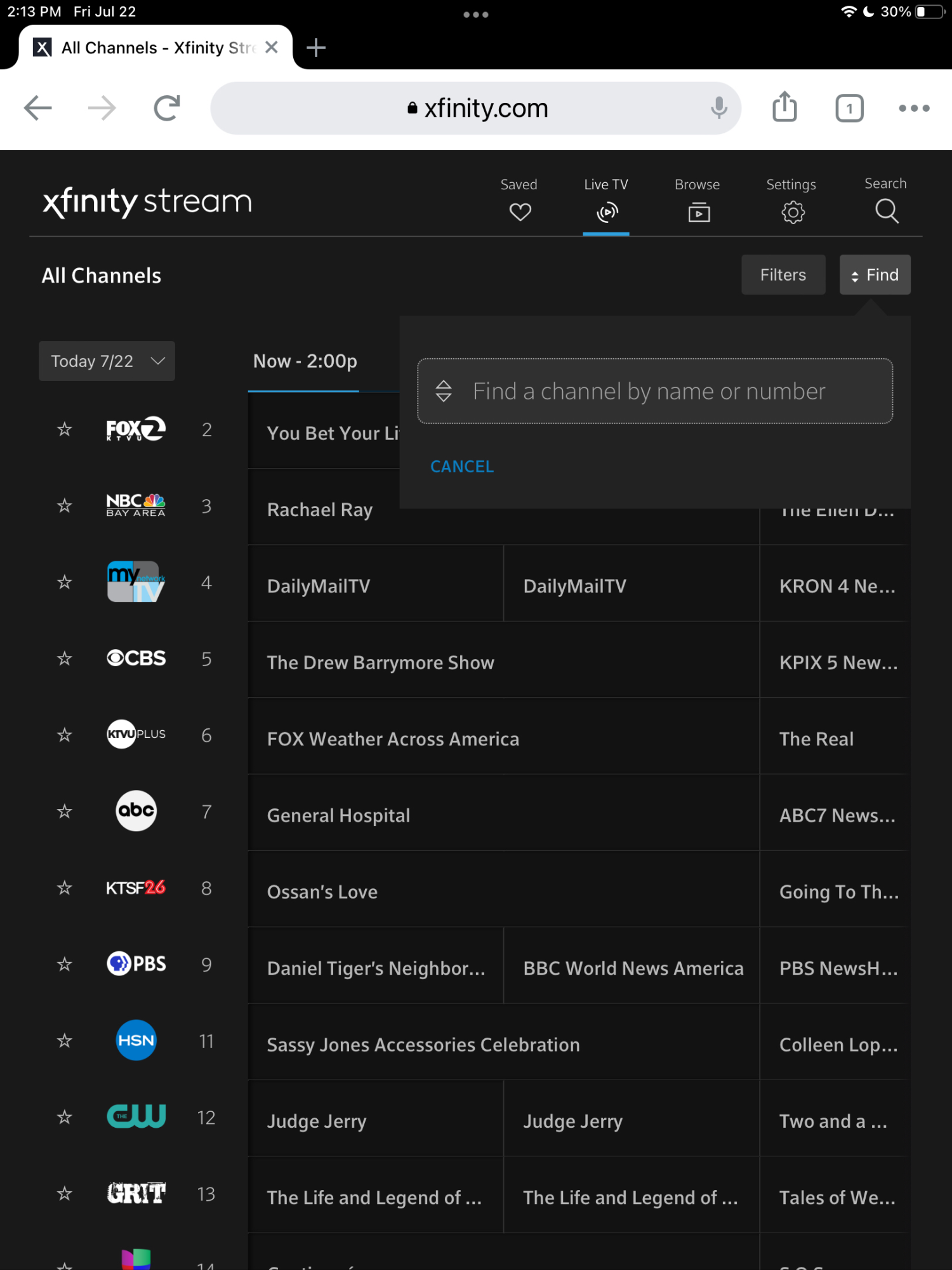Click the xfinity.com address bar
This screenshot has width=952, height=1270.
click(476, 108)
